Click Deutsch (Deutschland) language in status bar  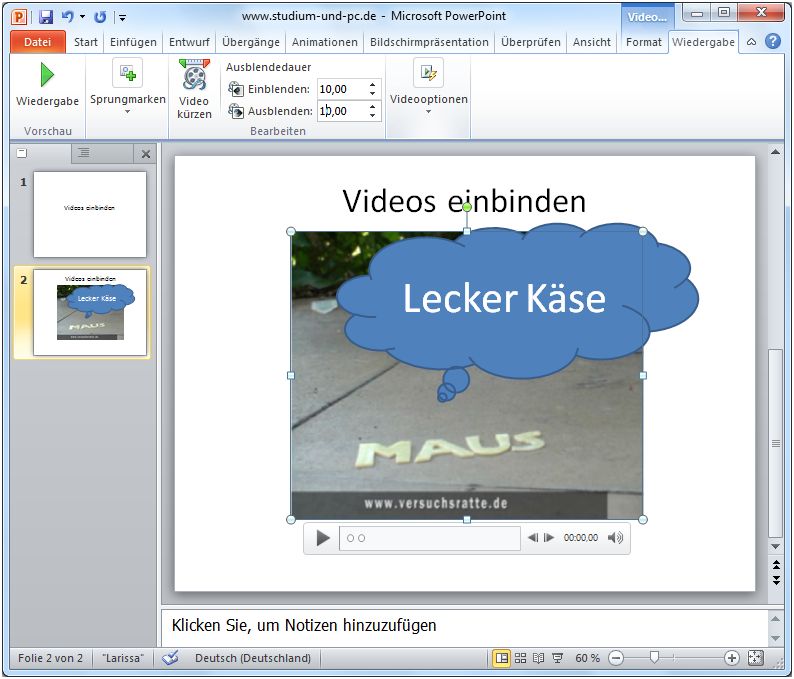[253, 658]
